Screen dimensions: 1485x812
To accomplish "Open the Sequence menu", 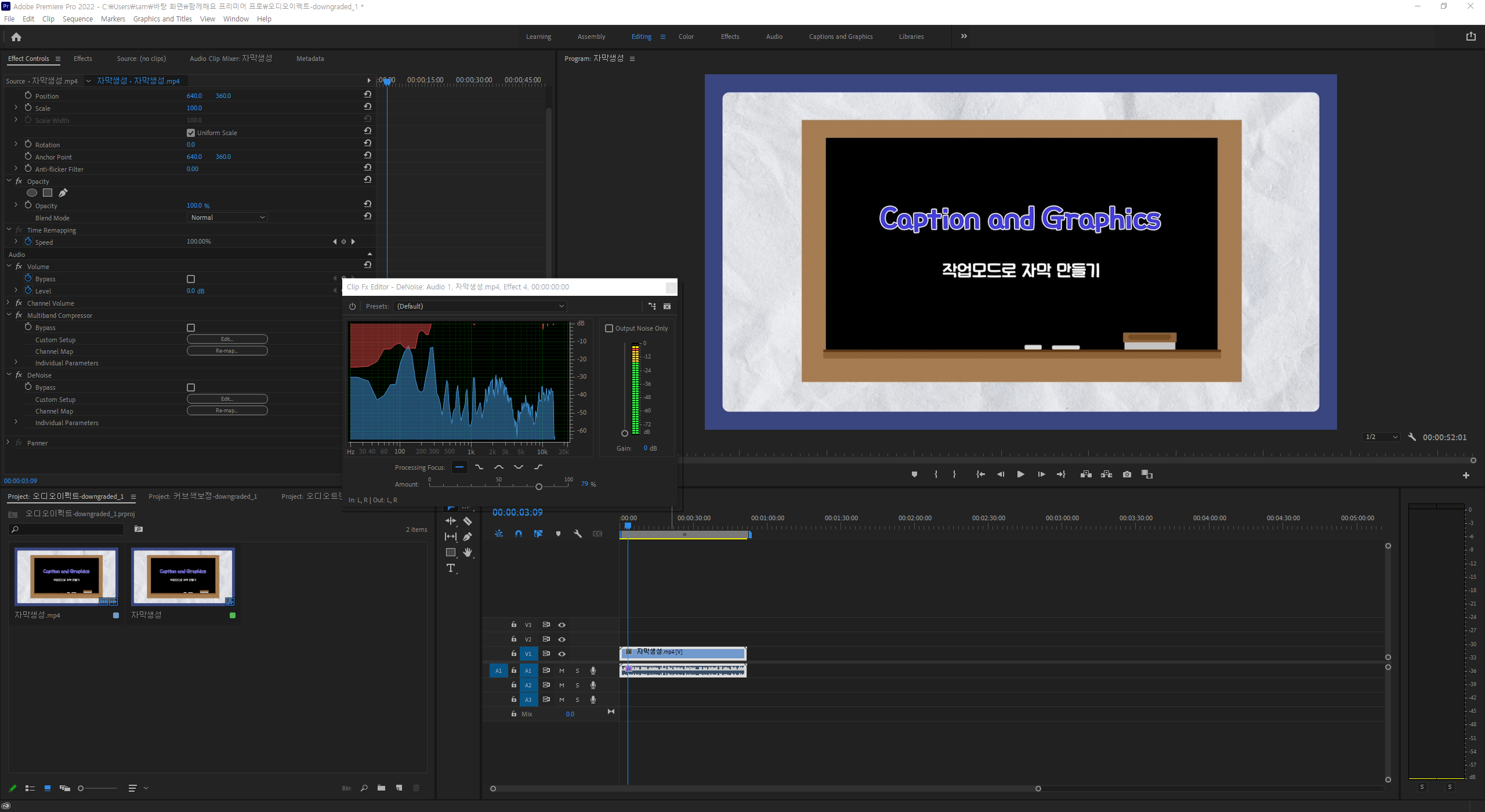I will (77, 19).
